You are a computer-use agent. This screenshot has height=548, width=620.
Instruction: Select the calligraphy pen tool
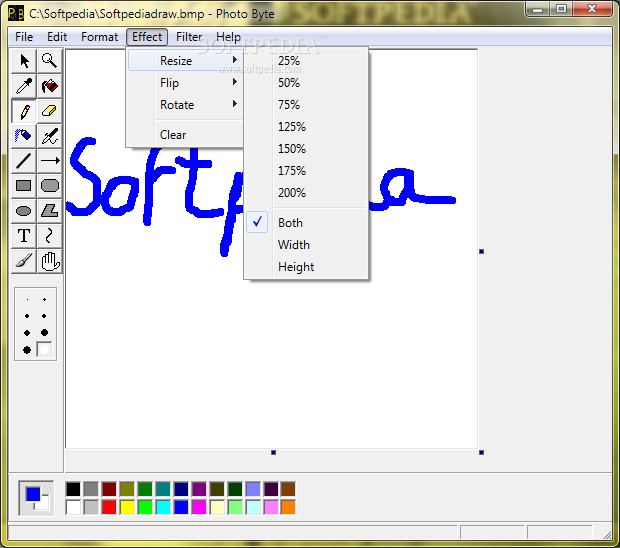(x=49, y=136)
